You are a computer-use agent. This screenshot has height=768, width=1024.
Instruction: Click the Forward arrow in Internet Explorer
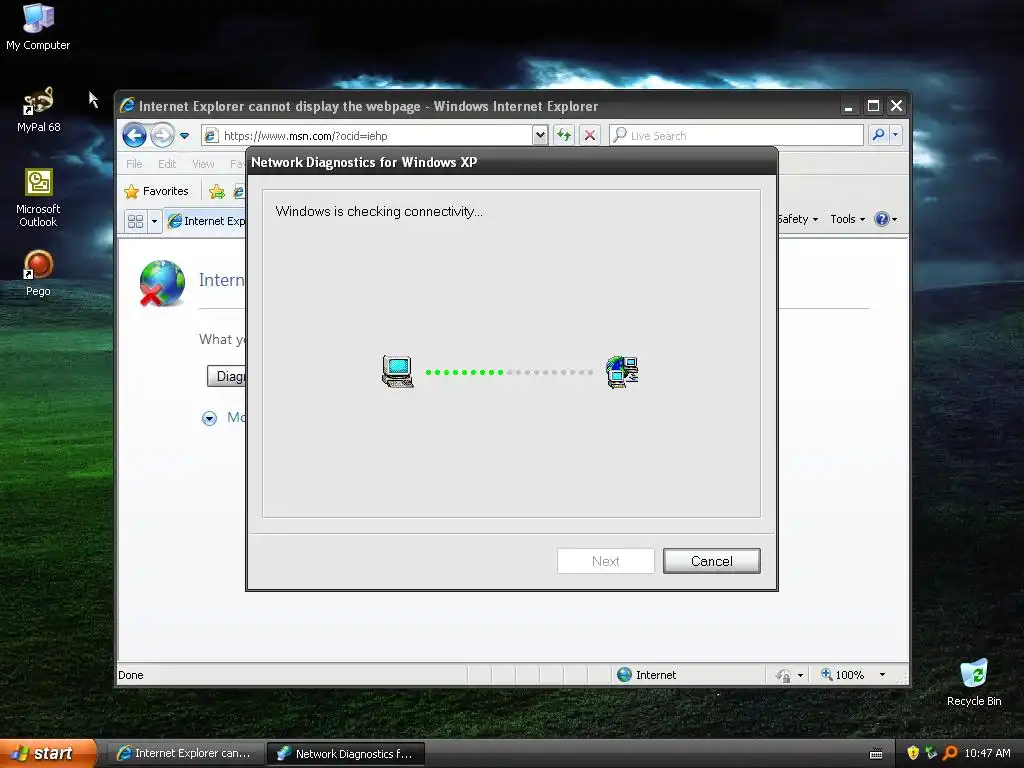[x=161, y=136]
